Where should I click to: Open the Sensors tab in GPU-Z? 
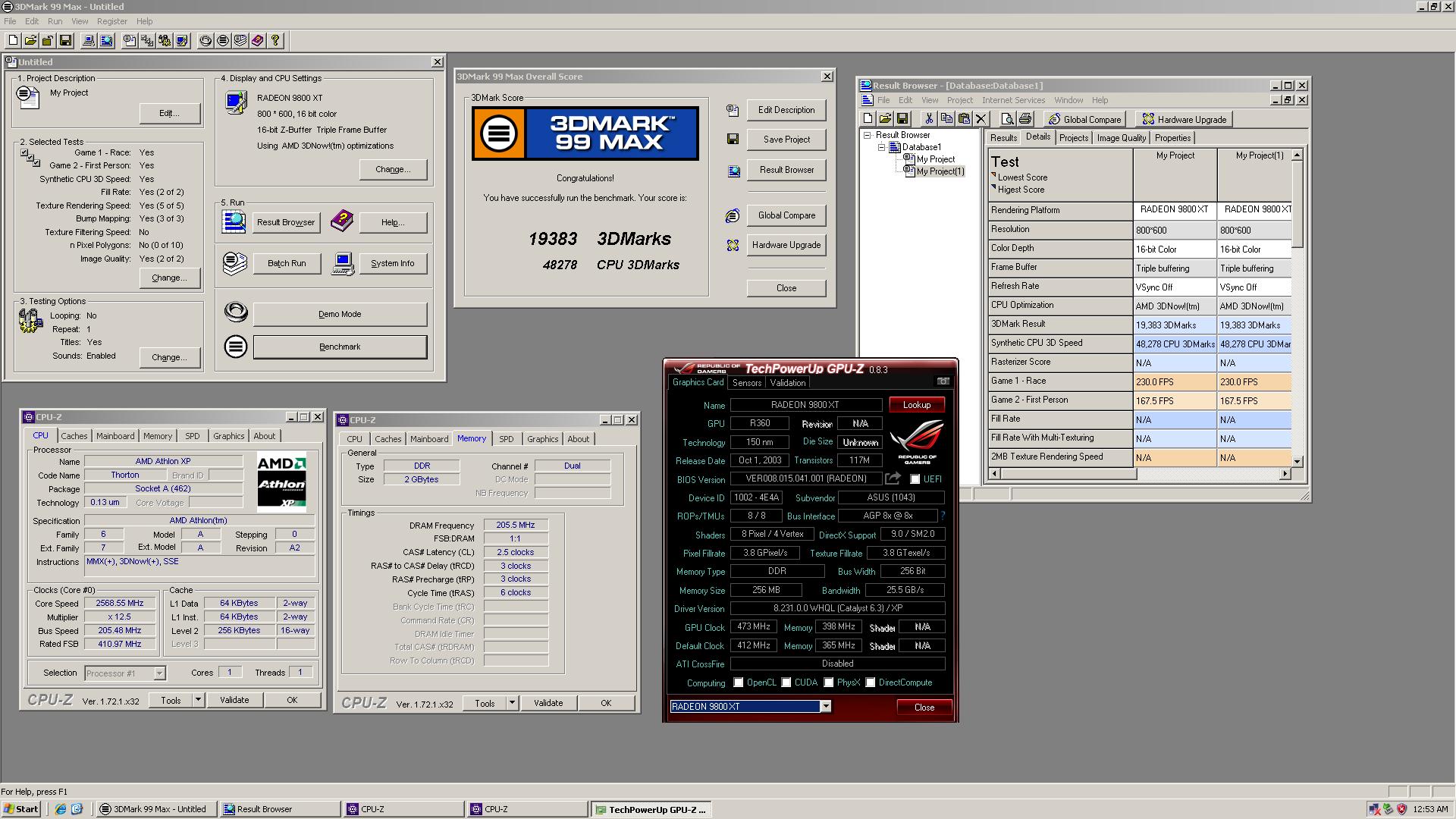[x=747, y=383]
